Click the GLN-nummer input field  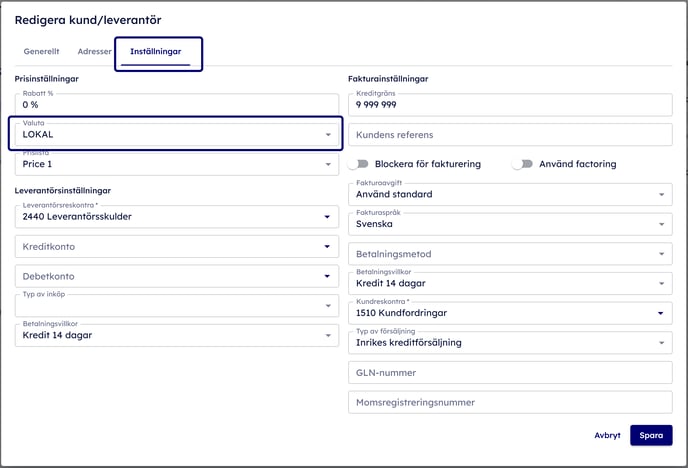tap(509, 373)
